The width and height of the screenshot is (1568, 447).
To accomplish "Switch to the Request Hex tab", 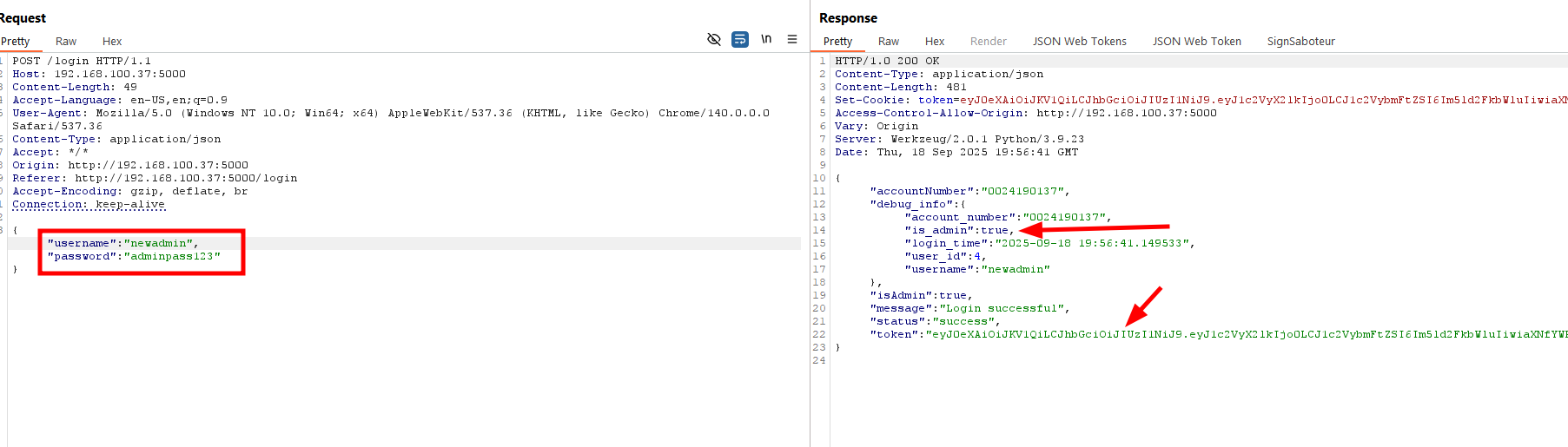I will (x=112, y=42).
